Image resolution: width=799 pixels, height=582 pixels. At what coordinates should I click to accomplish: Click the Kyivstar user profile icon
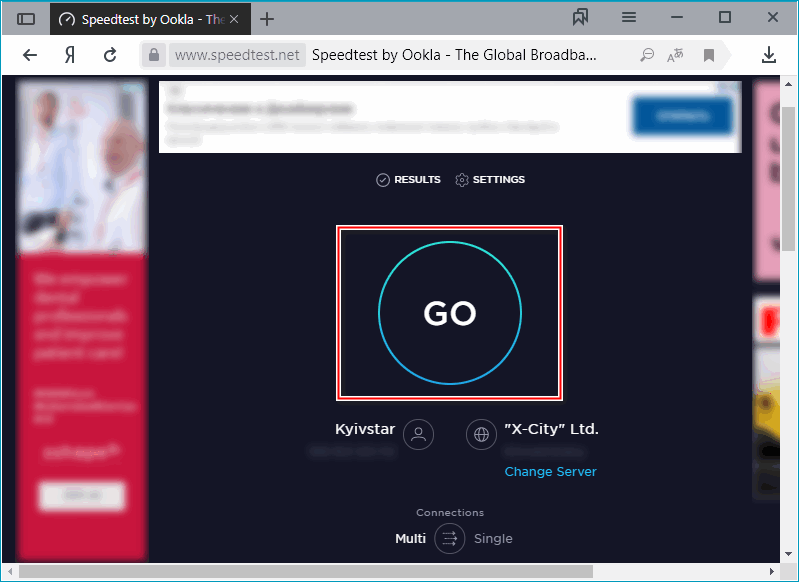click(x=418, y=434)
